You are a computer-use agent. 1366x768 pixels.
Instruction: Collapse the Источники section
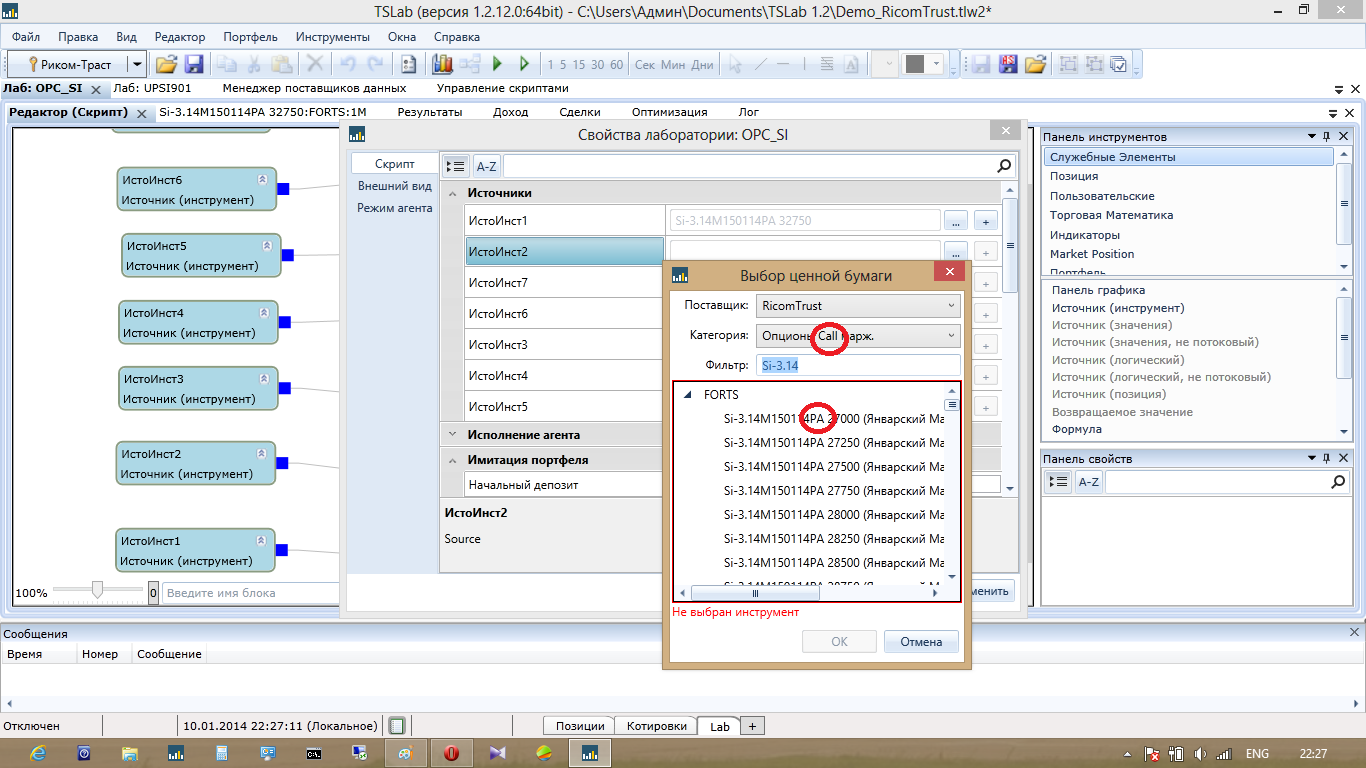click(x=453, y=193)
